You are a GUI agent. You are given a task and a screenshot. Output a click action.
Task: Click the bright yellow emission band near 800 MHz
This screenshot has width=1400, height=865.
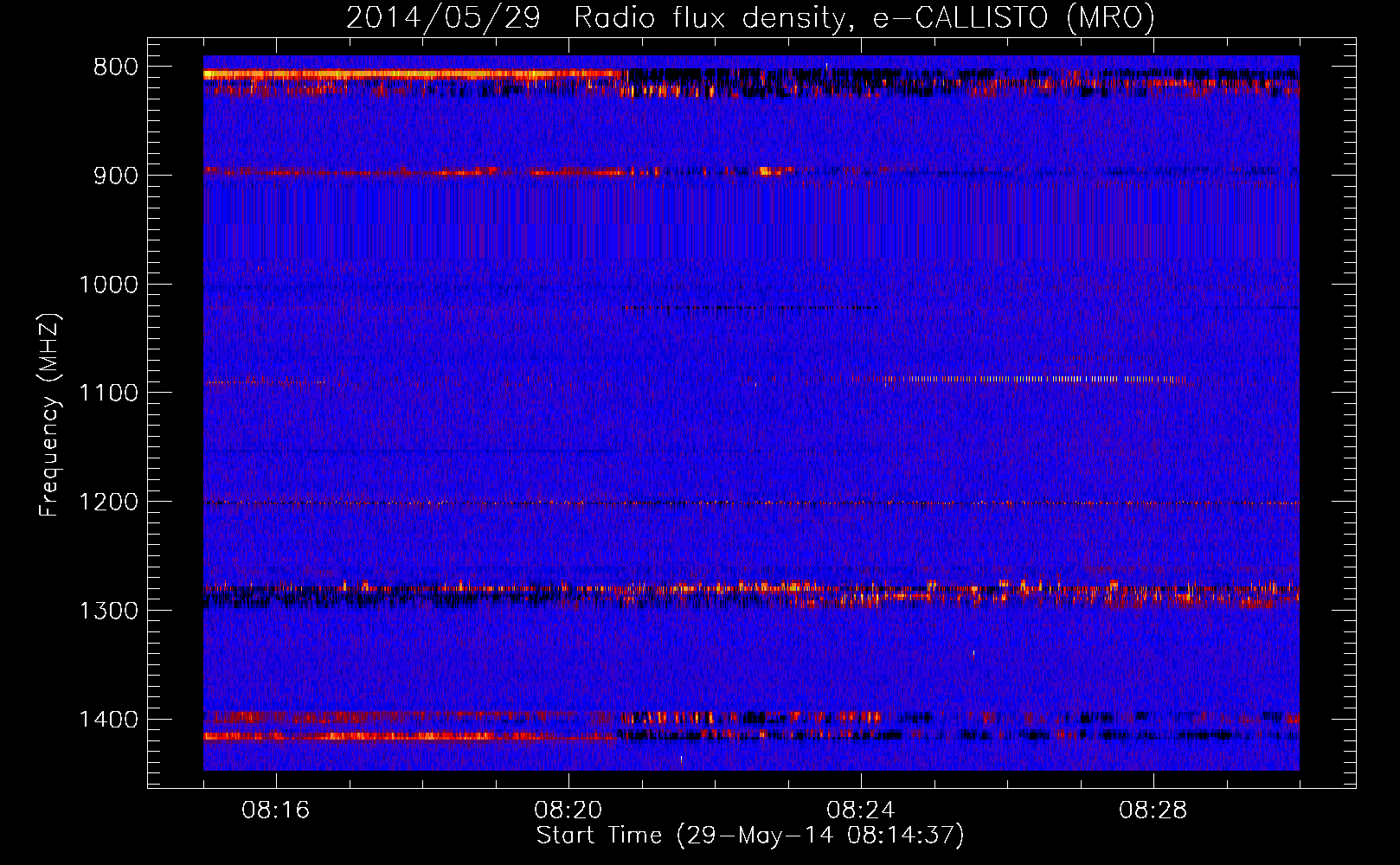coord(411,75)
